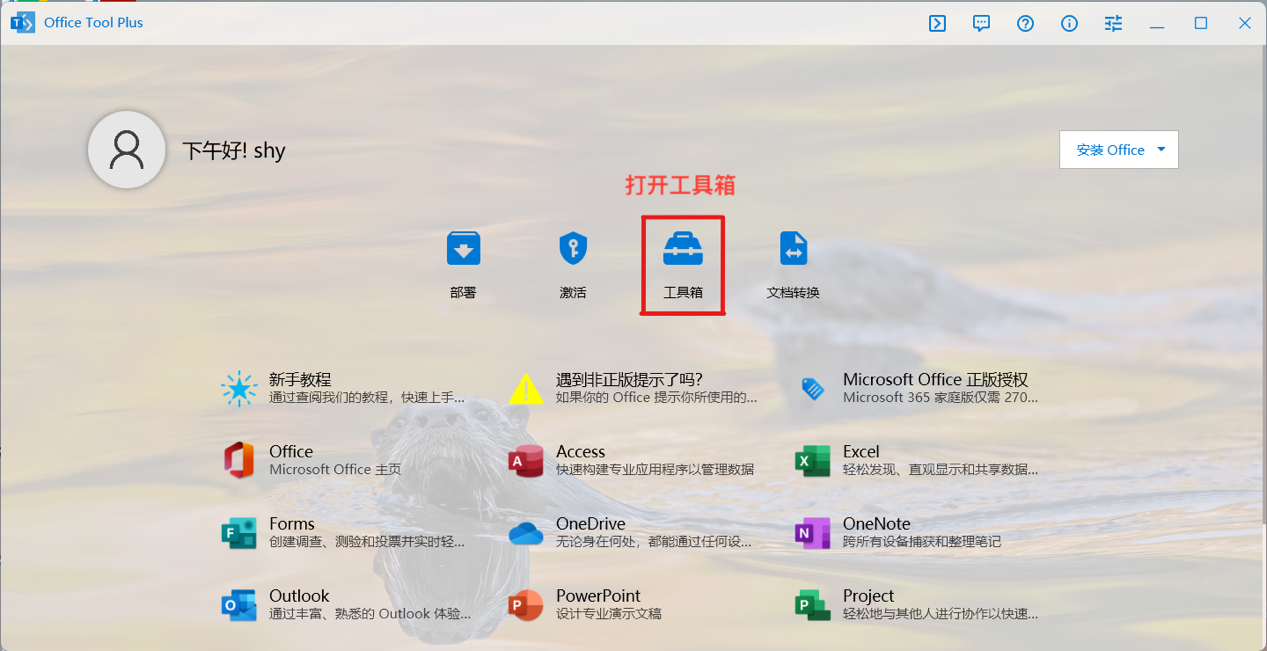Open the feedback chat icon in title bar
Screen dimensions: 1267x651
pos(981,23)
